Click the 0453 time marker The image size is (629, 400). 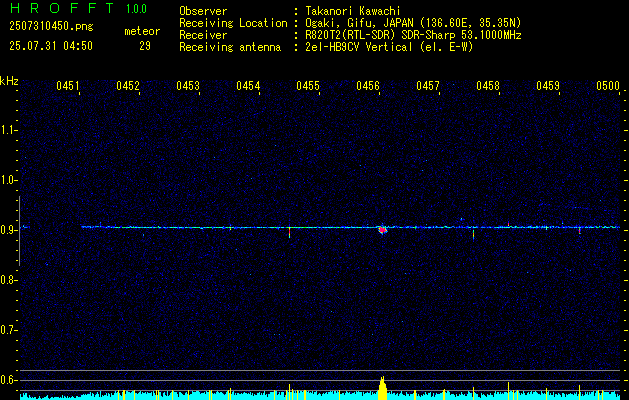[x=188, y=85]
